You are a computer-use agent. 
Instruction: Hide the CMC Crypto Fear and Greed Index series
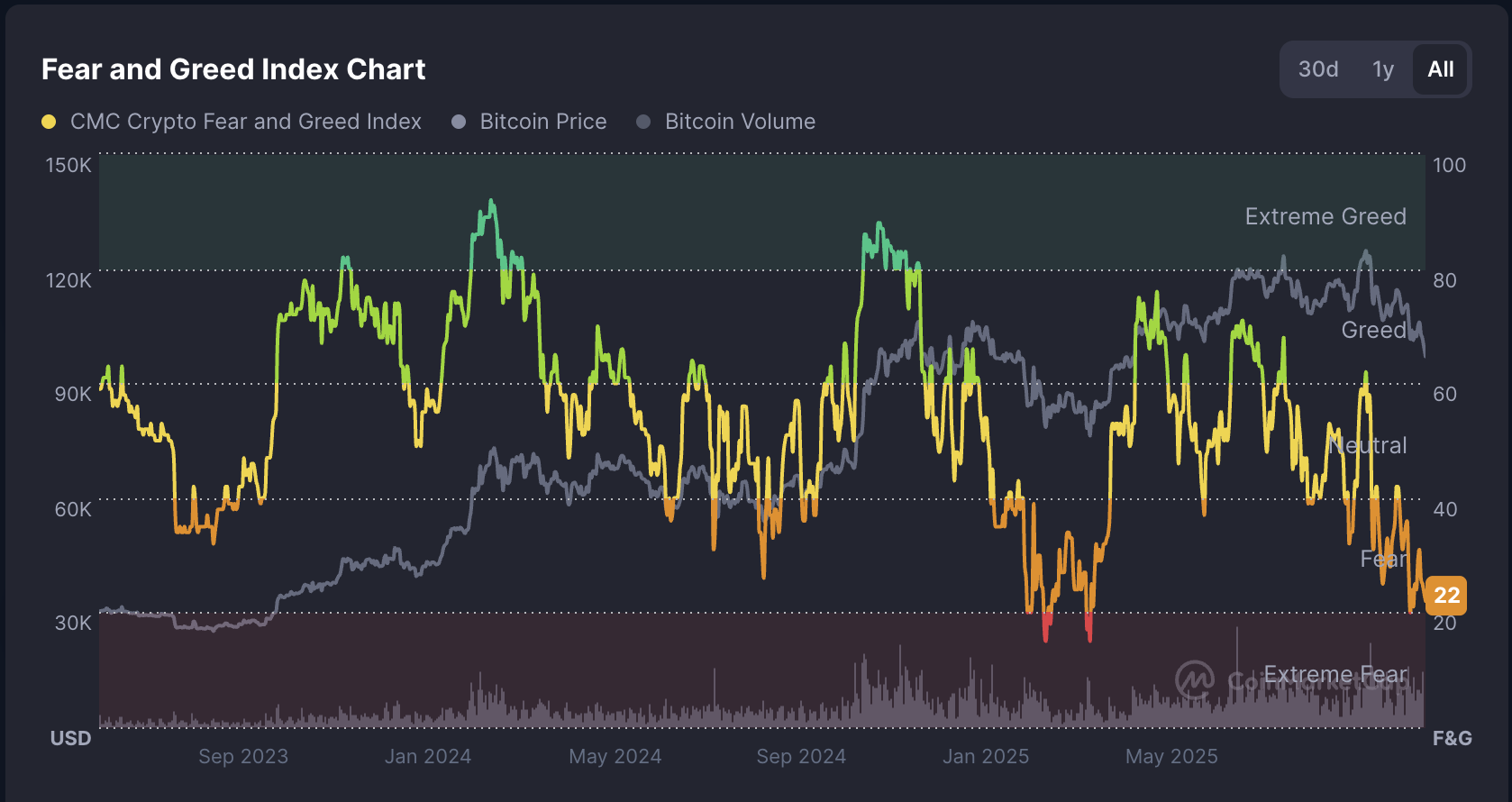tap(247, 121)
